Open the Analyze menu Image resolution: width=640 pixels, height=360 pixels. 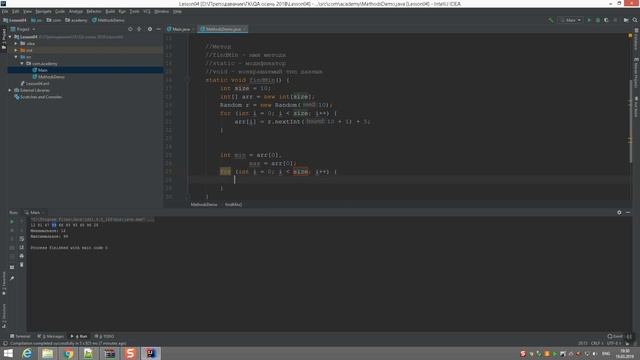[x=76, y=11]
